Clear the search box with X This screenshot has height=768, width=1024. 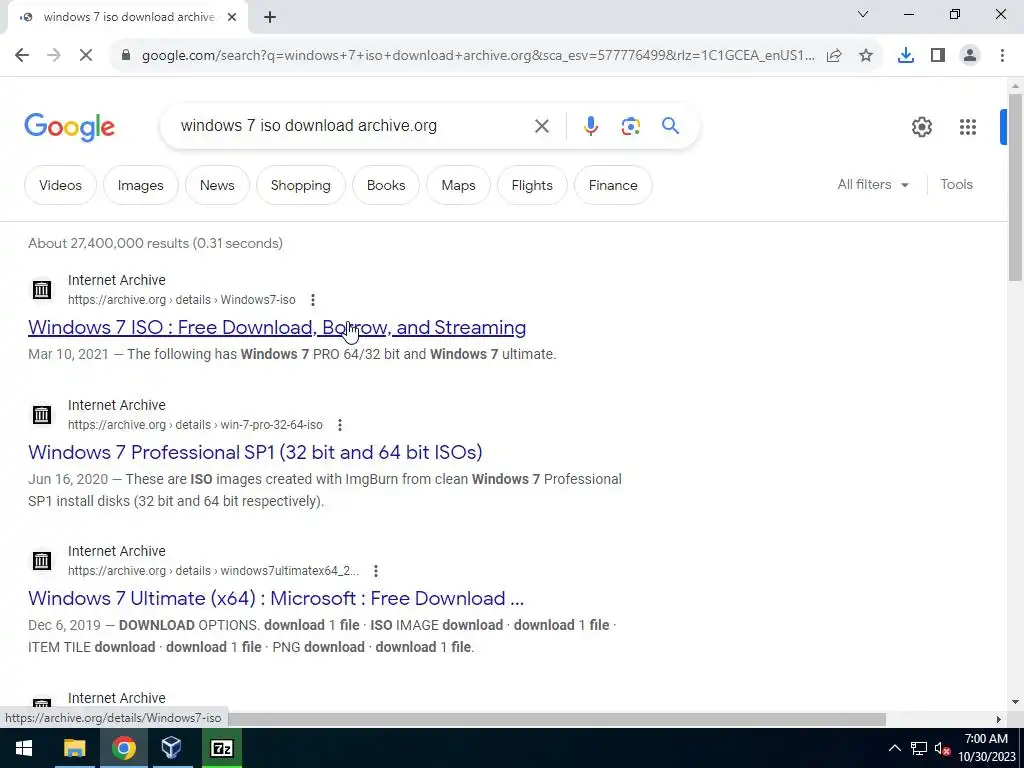tap(541, 126)
